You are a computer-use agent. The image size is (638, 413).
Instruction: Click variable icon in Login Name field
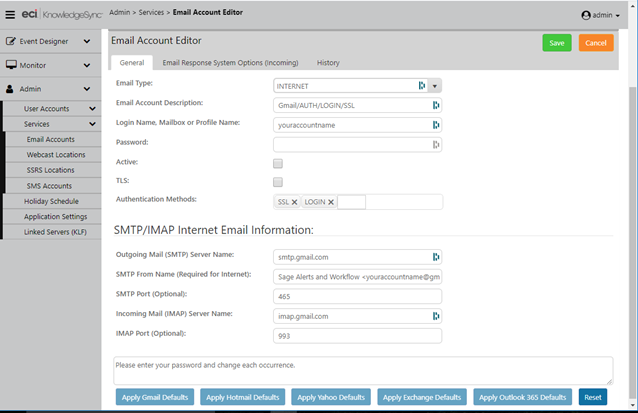pos(436,125)
